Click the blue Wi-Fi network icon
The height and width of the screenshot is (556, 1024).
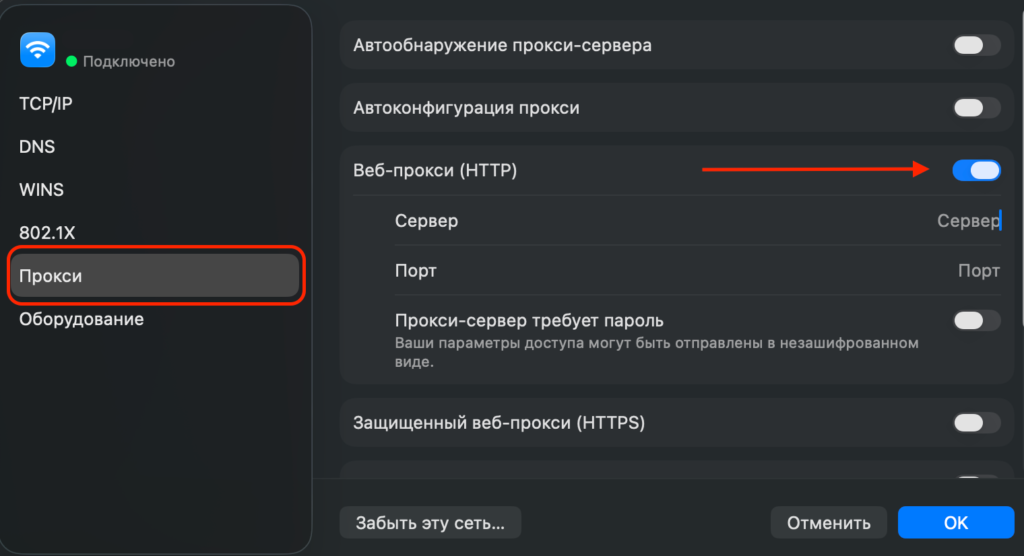tap(38, 49)
